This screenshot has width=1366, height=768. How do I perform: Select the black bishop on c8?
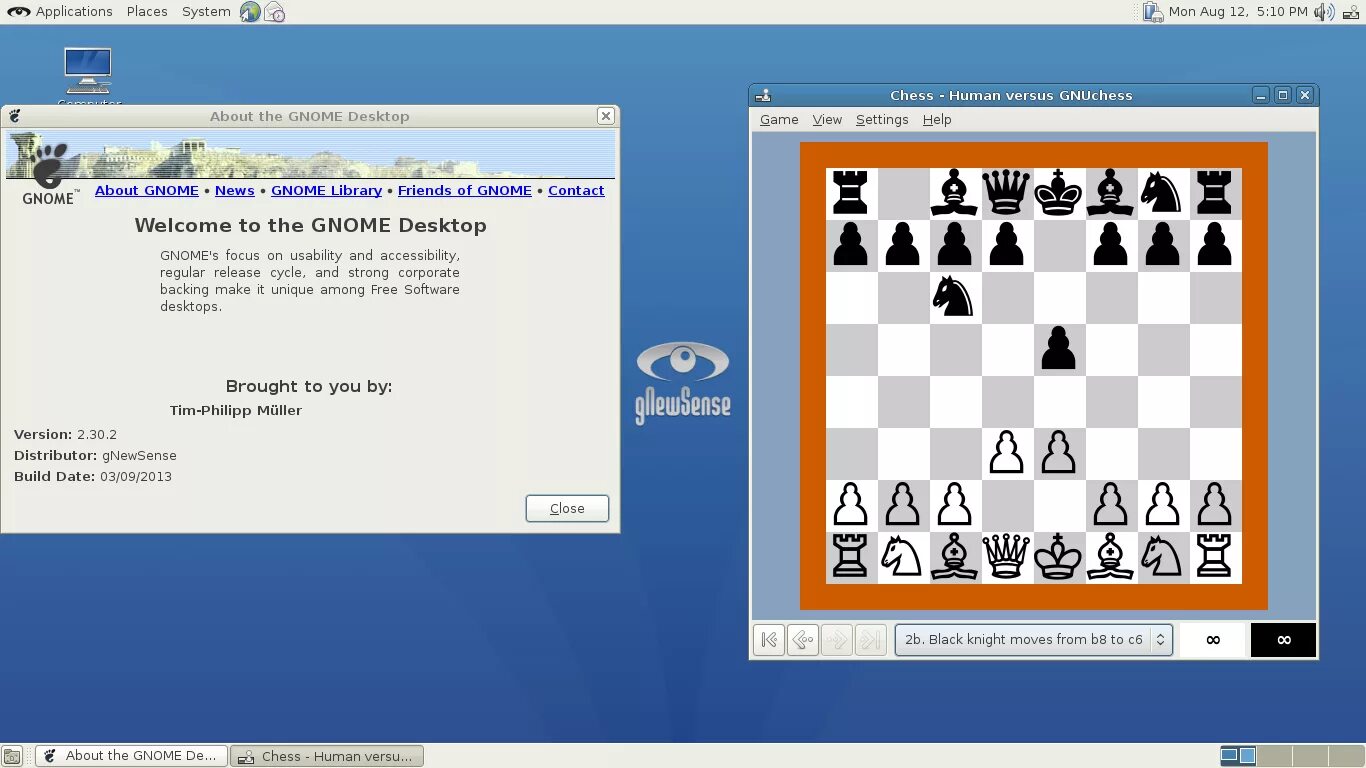[955, 193]
